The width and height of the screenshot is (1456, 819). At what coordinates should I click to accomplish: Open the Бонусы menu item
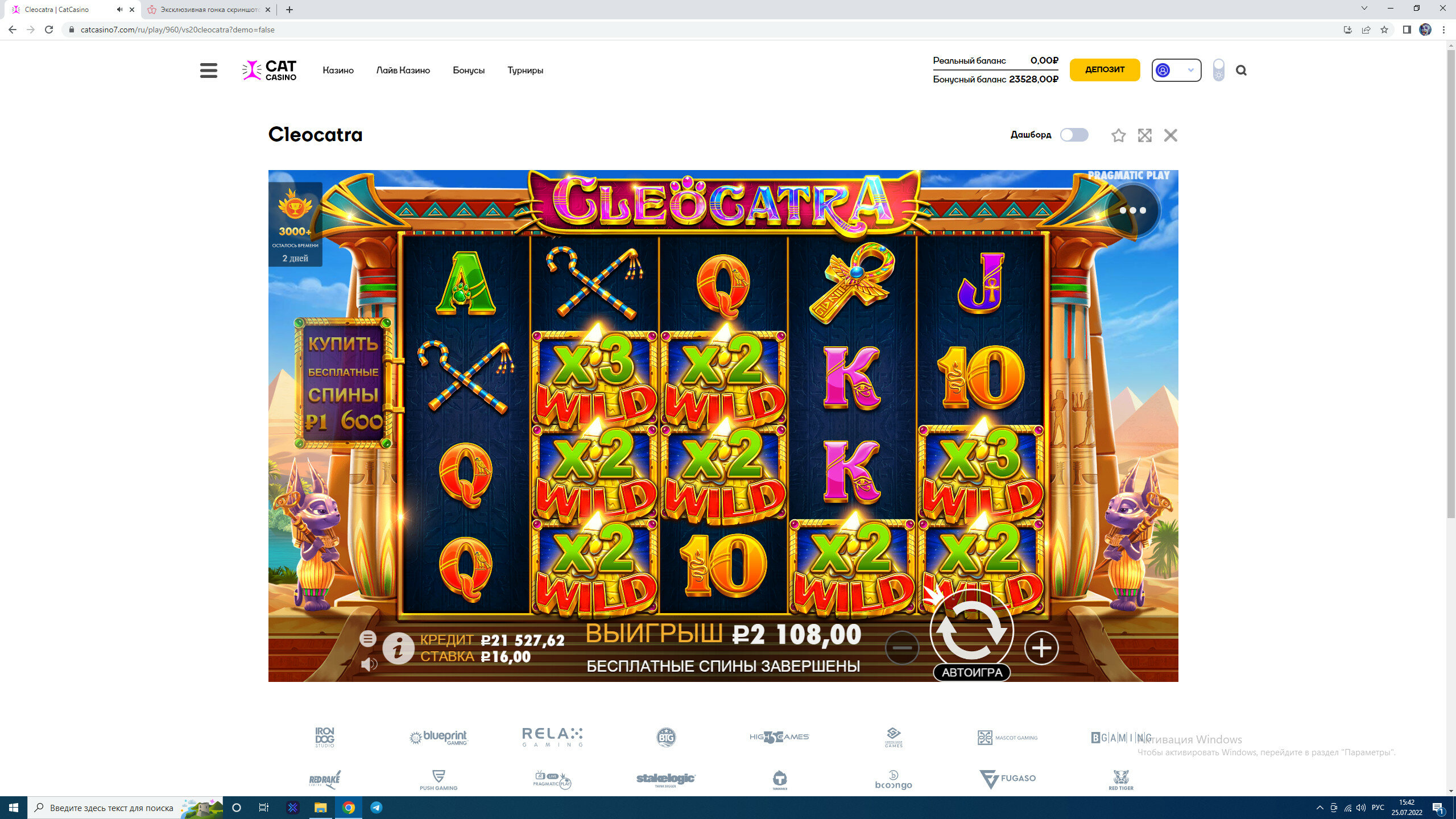469,71
